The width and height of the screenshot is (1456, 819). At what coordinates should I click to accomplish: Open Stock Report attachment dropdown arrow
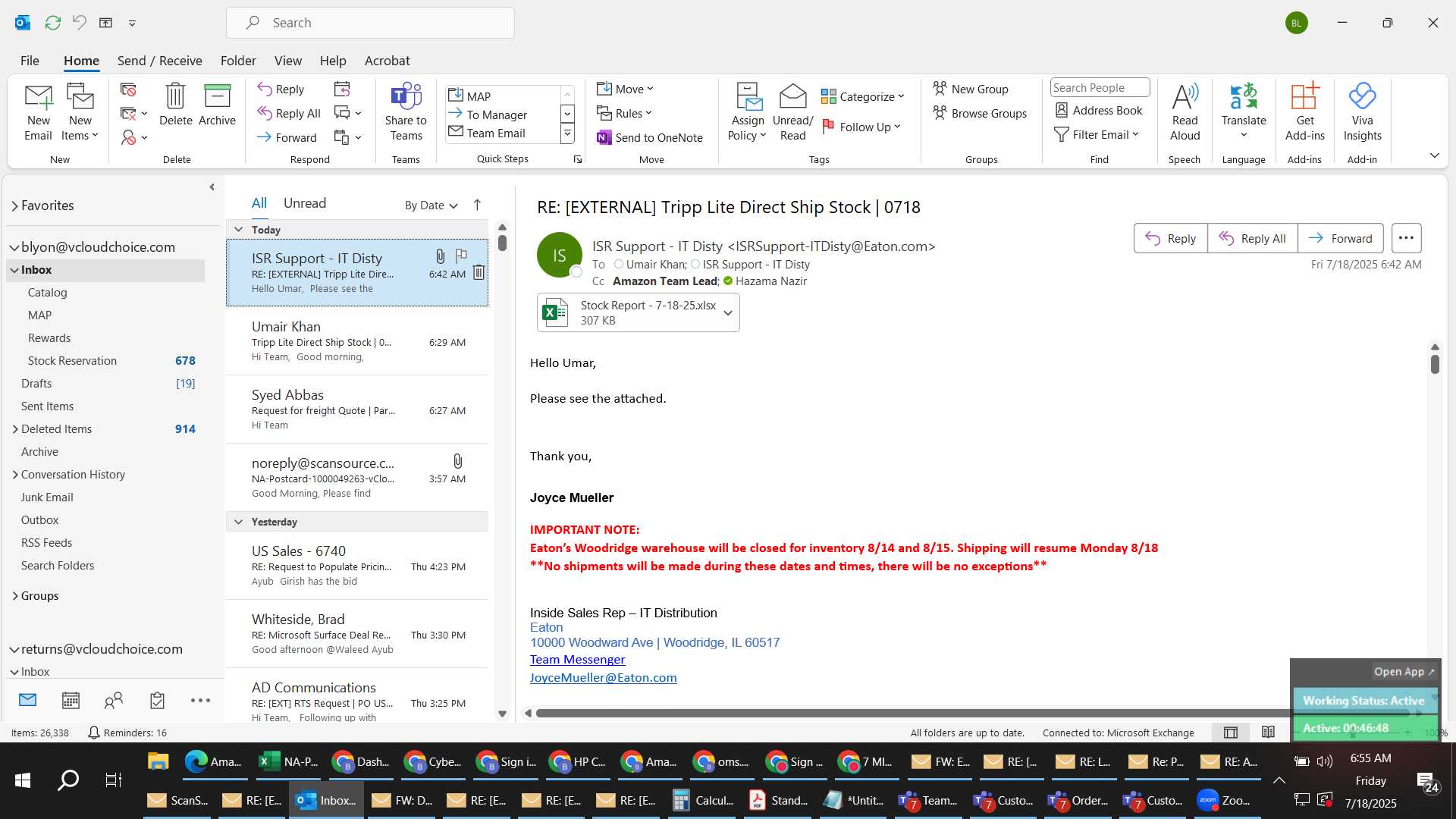point(728,312)
